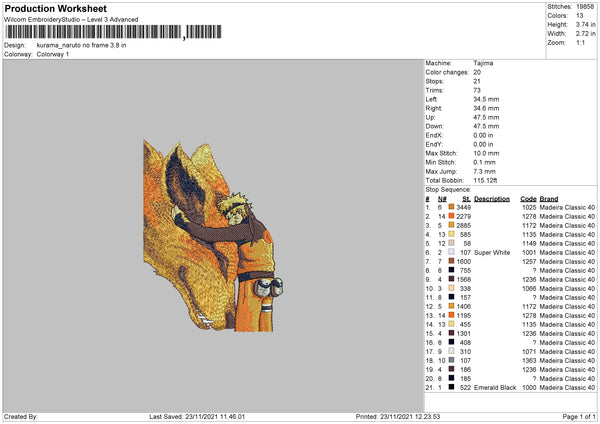Select 'Wilcom EmbroideryStudio – Level 3 Advanced' text
Screen dimensions: 600x424
(x=71, y=20)
